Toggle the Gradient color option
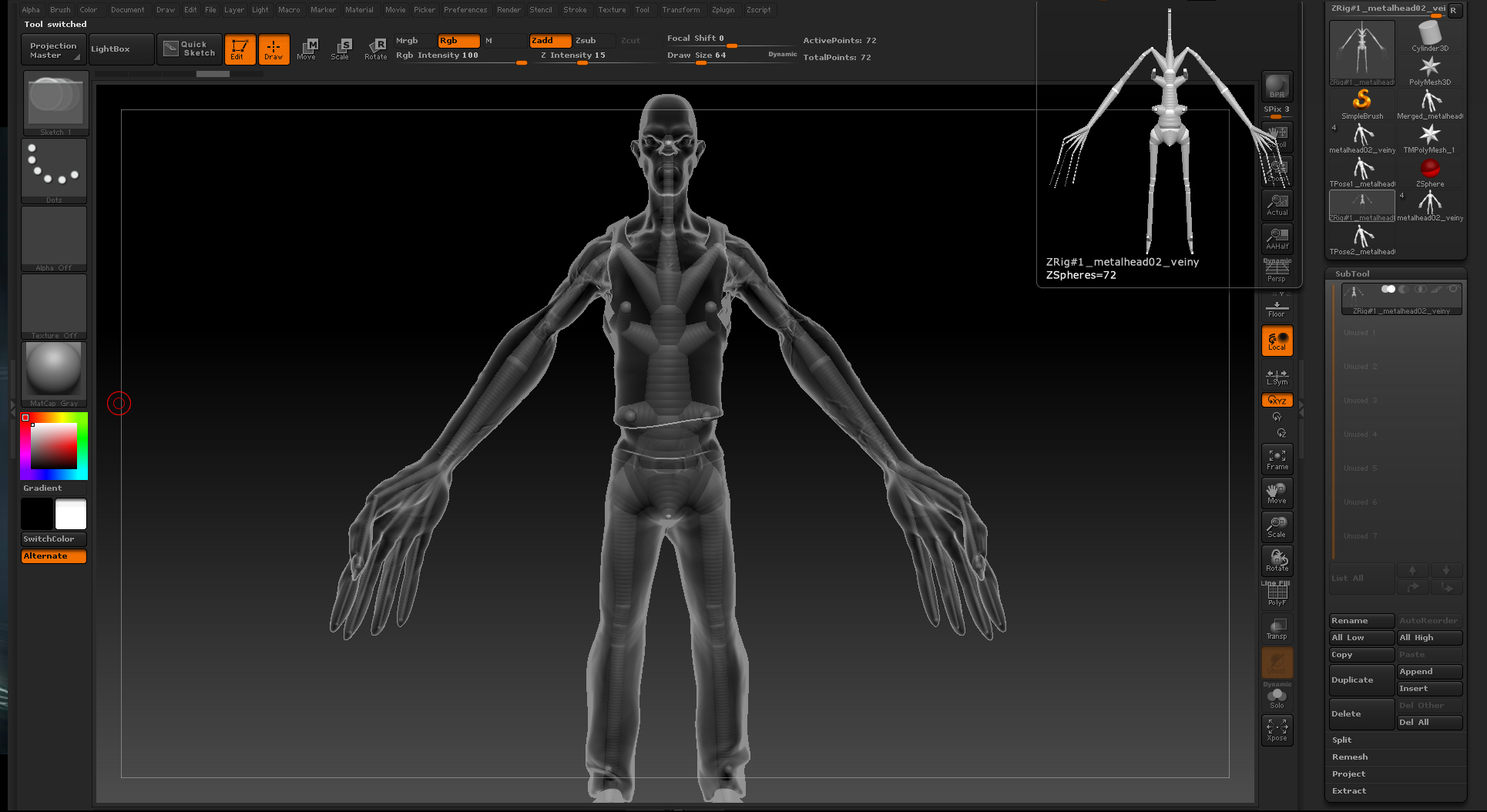The image size is (1487, 812). click(x=42, y=488)
